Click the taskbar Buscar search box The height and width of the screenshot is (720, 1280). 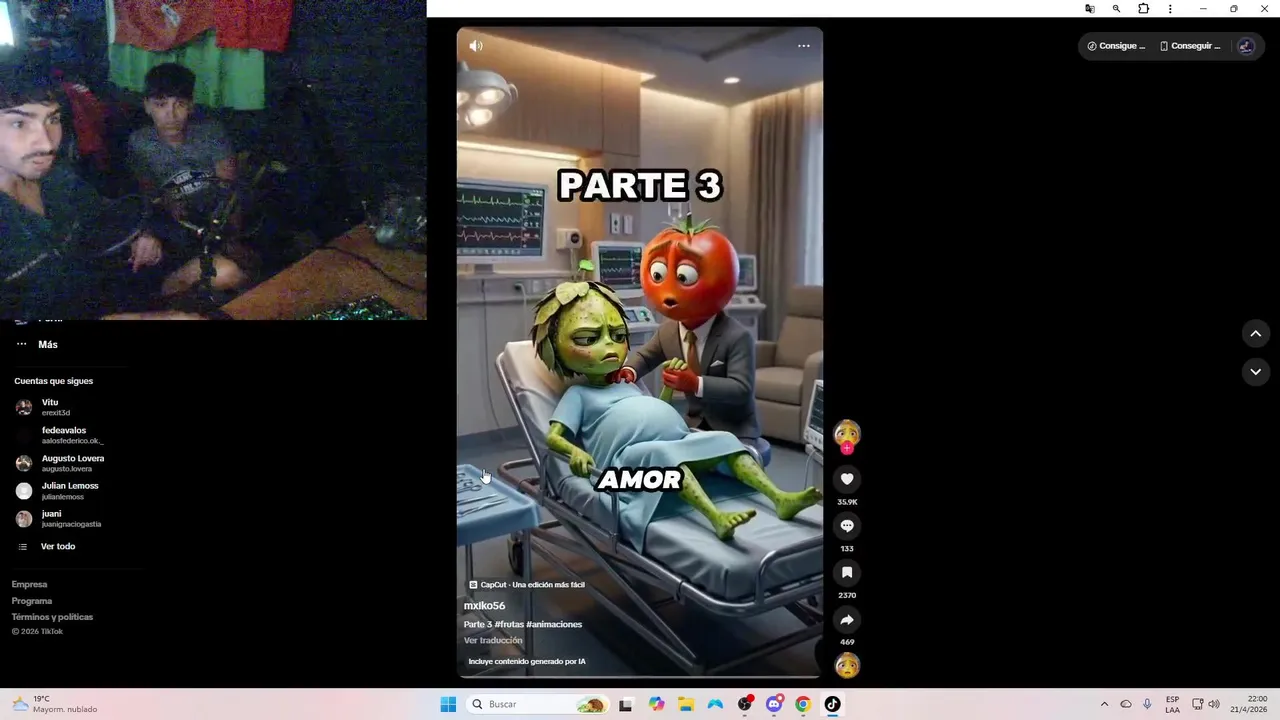(538, 704)
